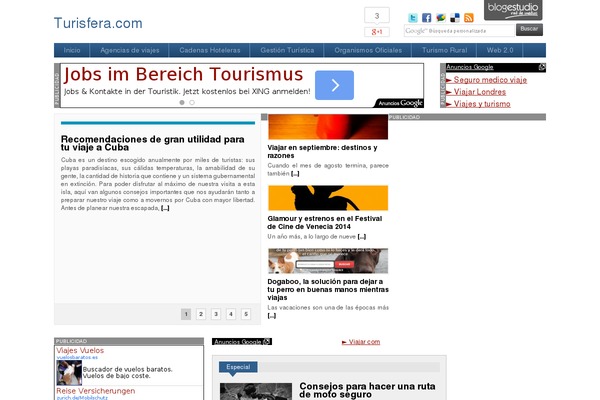
Task: Open the motorcycle route article thumbnail
Action: coord(256,392)
